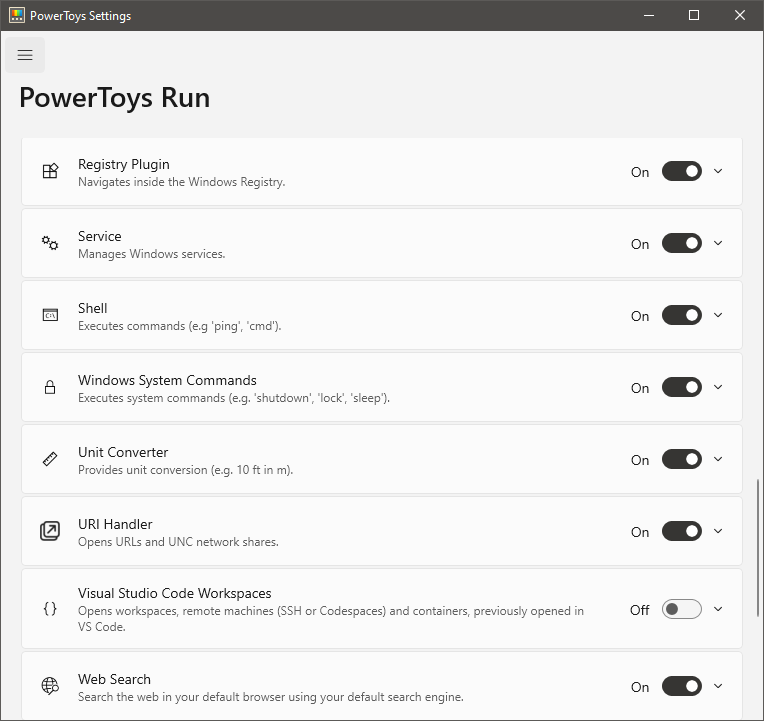Click the 'PowerToys Run' page heading
The width and height of the screenshot is (764, 721).
point(115,97)
